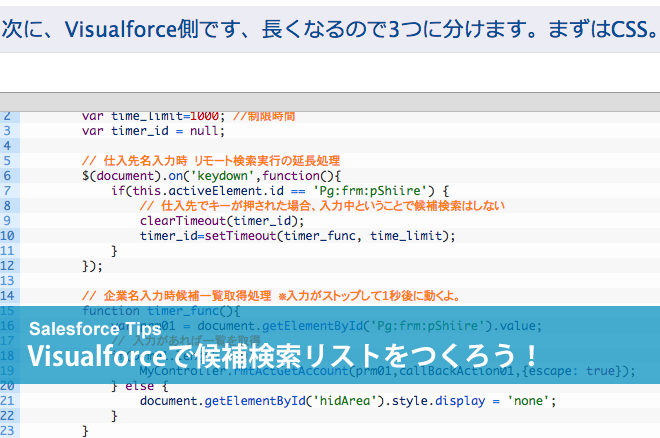660x438 pixels.
Task: Click line number 23 in the gutter
Action: pos(7,430)
